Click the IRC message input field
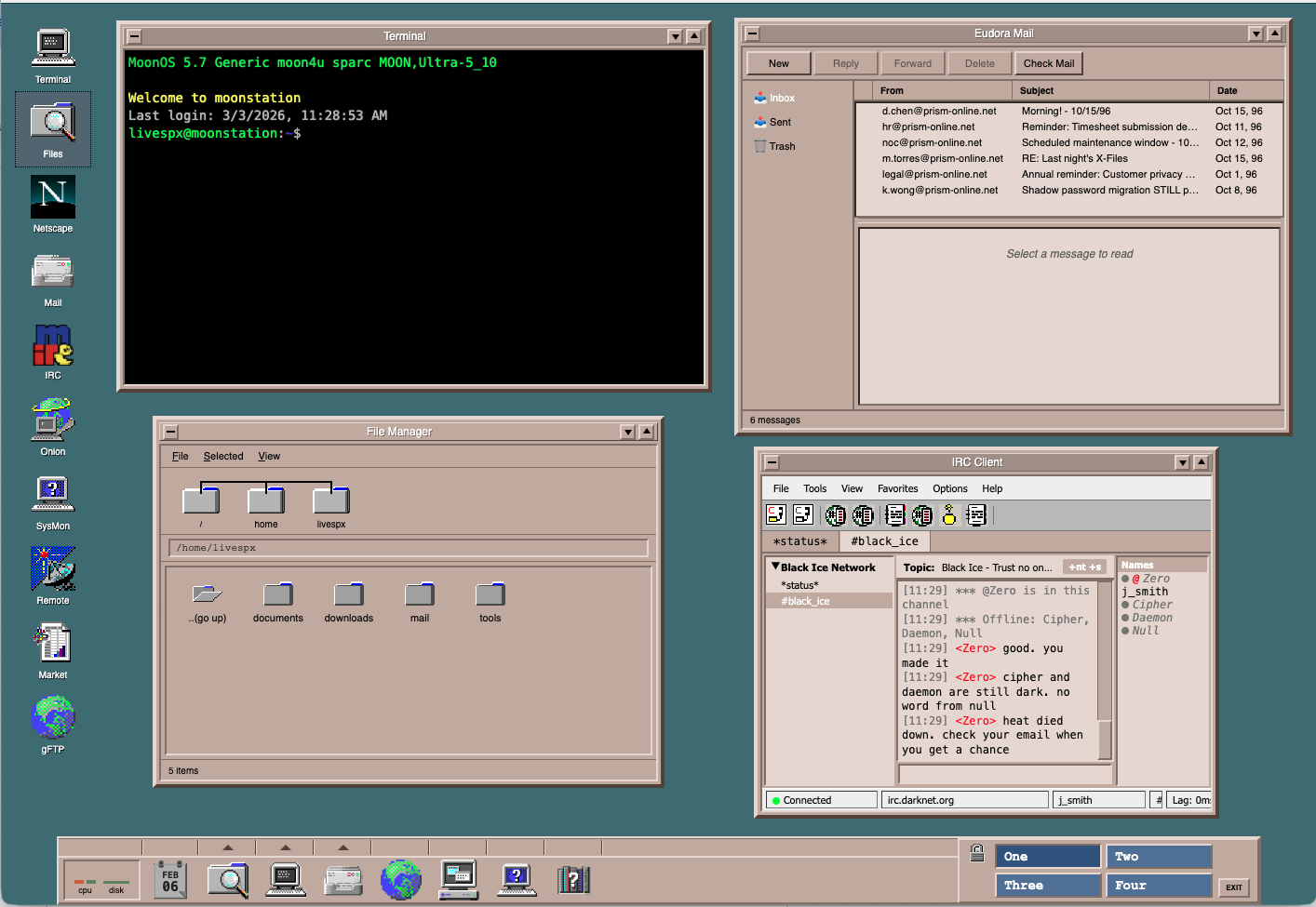The height and width of the screenshot is (907, 1316). pos(1003,773)
